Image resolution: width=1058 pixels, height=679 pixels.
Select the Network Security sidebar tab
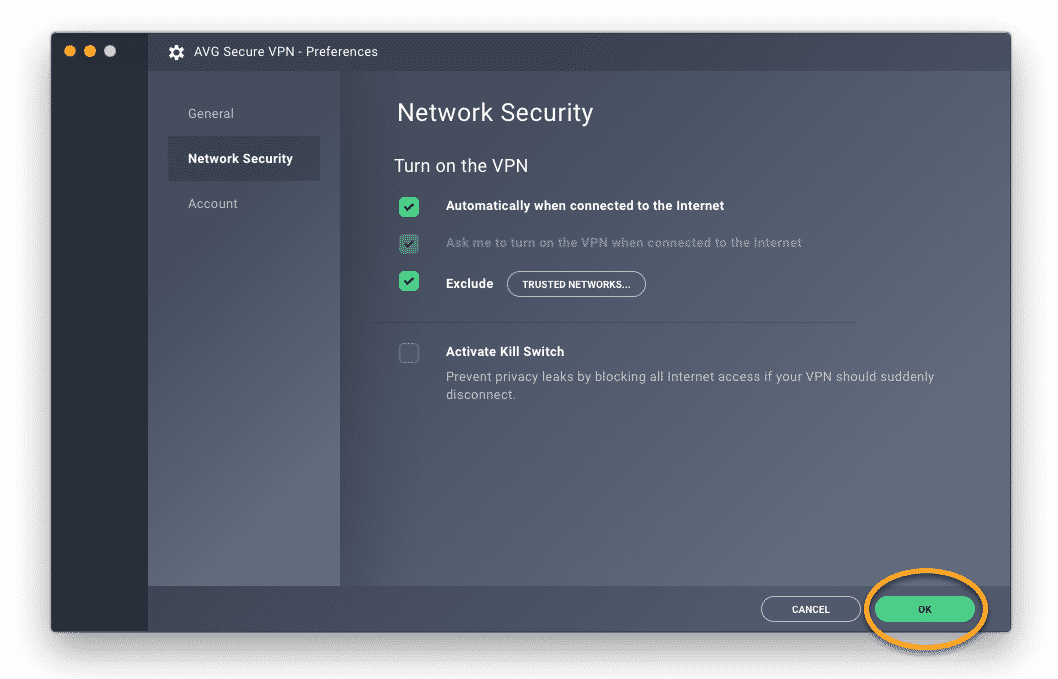pos(241,159)
